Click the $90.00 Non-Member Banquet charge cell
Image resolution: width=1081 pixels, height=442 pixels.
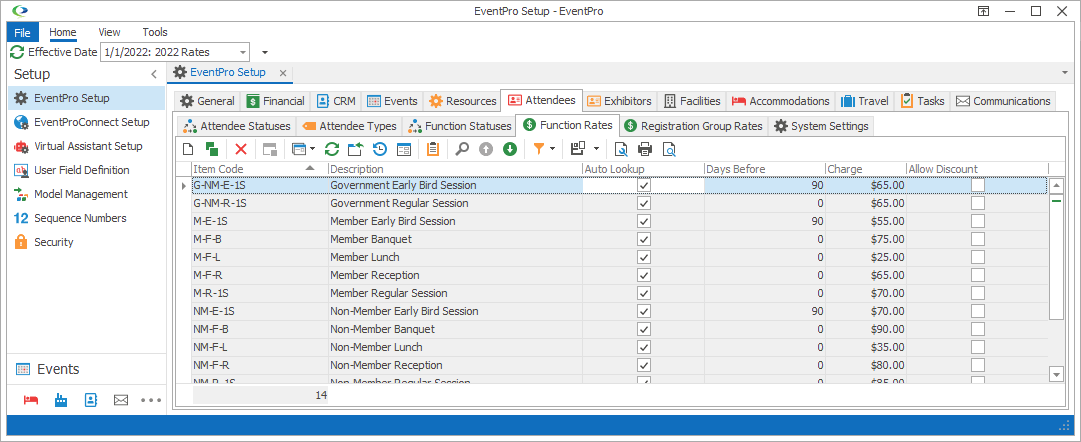point(866,328)
